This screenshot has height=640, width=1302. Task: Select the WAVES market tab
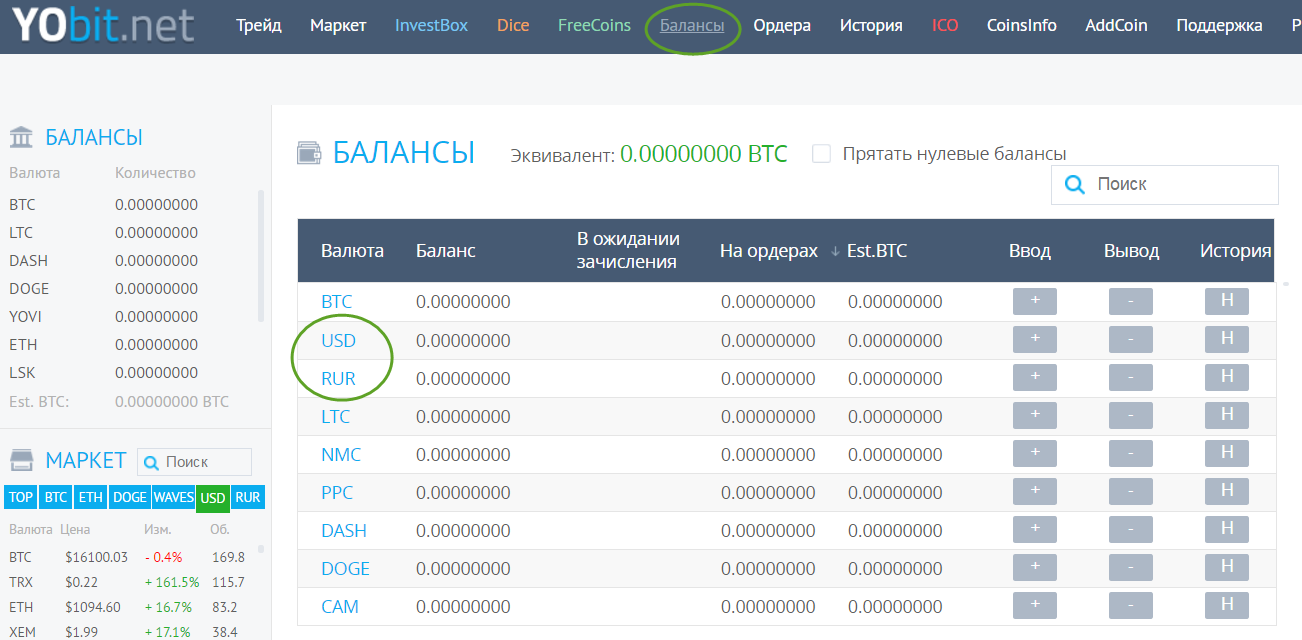click(173, 497)
